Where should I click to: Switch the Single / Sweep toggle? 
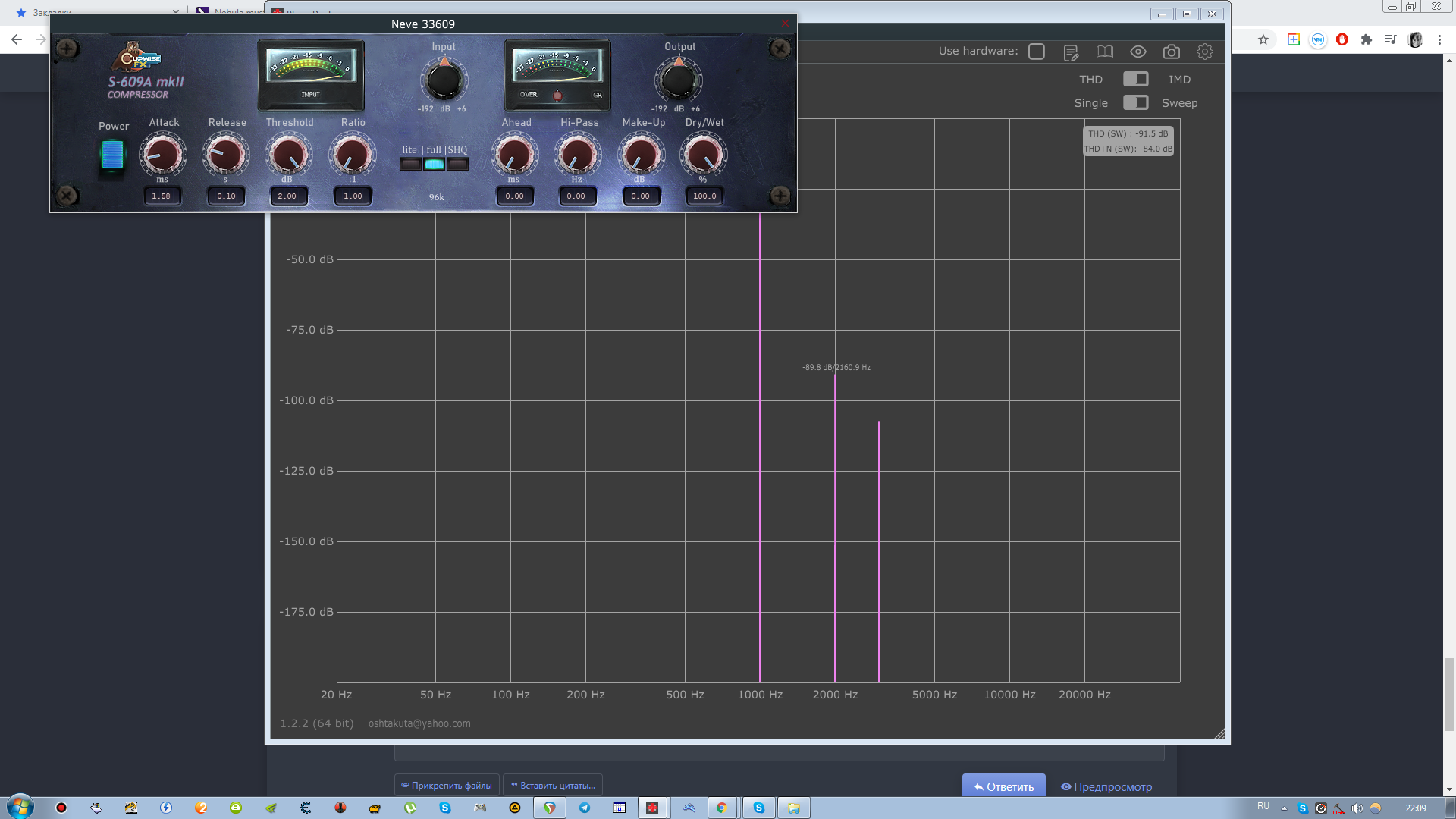(x=1135, y=102)
